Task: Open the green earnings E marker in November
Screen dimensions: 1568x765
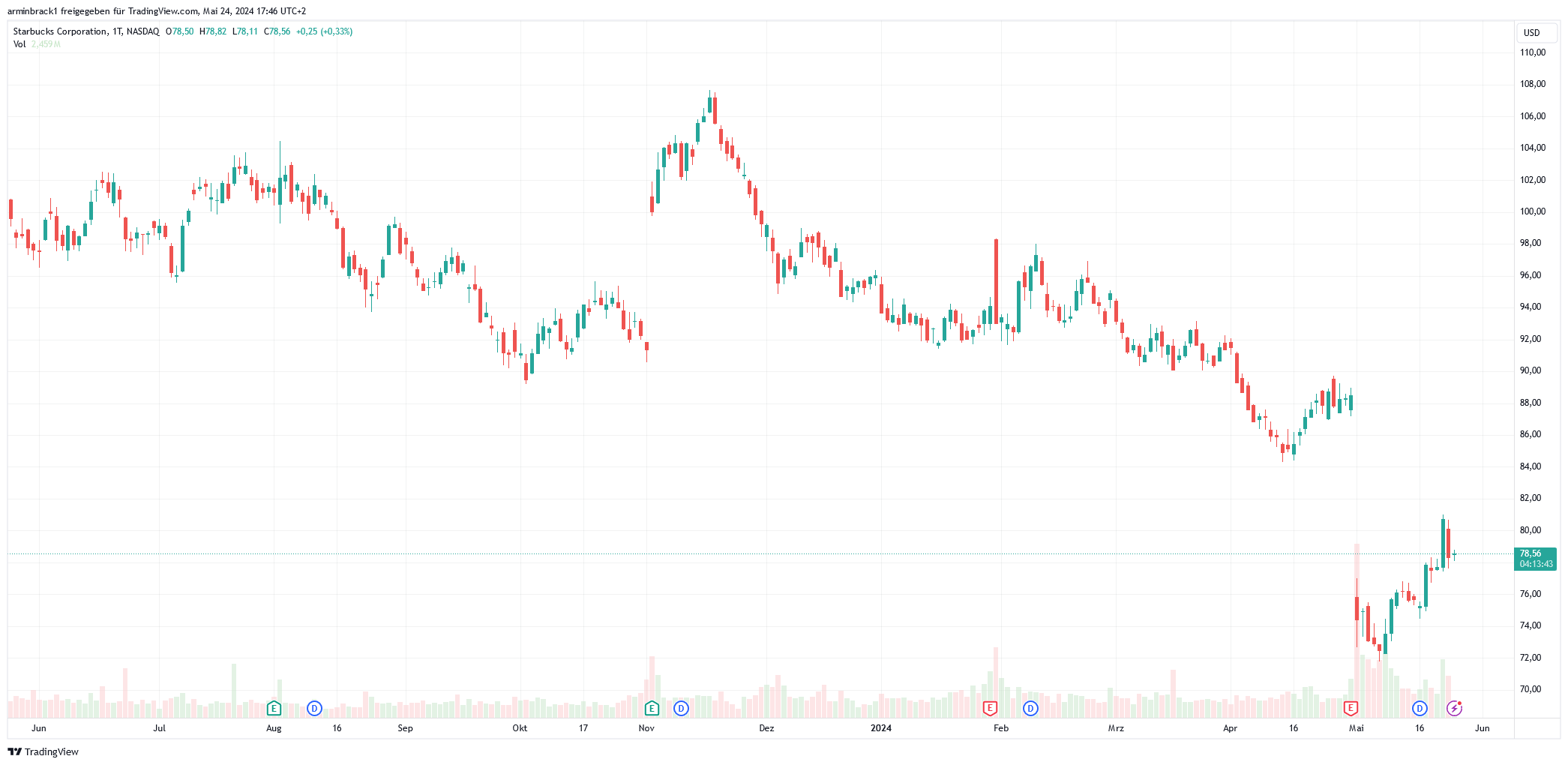Action: [x=652, y=708]
